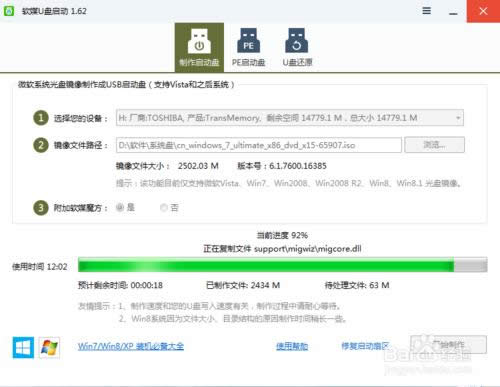Viewport: 500px width, 387px height.
Task: Click the 版本号 6.1.7600.16385 text
Action: 282,166
